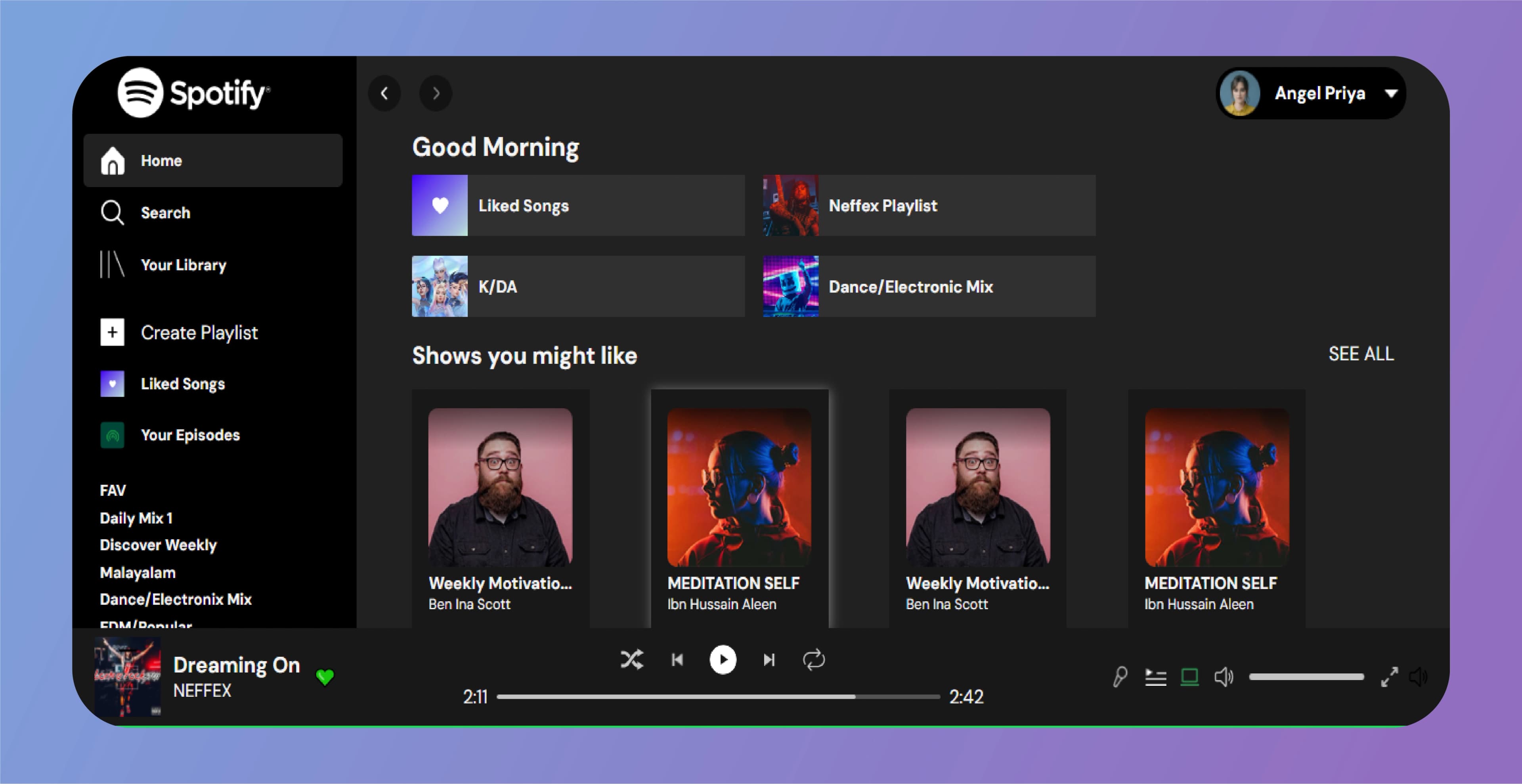Open the Daily Mix 1 playlist

(136, 518)
